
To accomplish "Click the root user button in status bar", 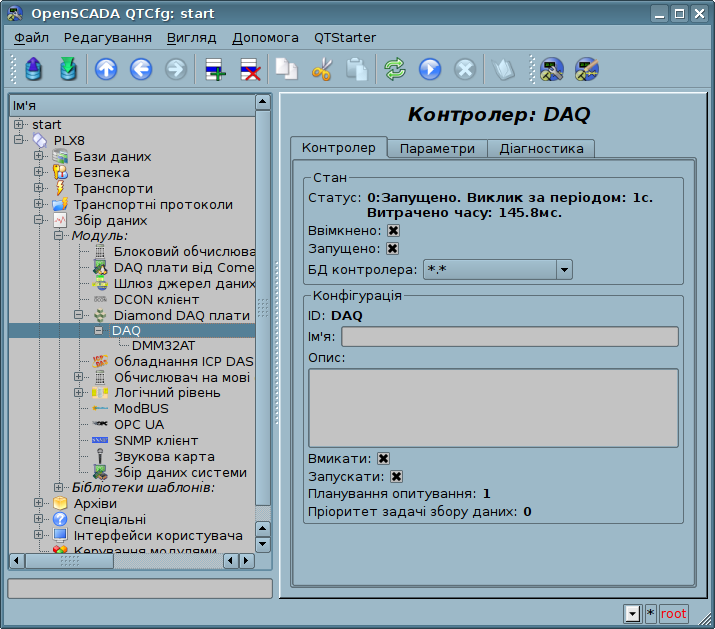I will (674, 613).
